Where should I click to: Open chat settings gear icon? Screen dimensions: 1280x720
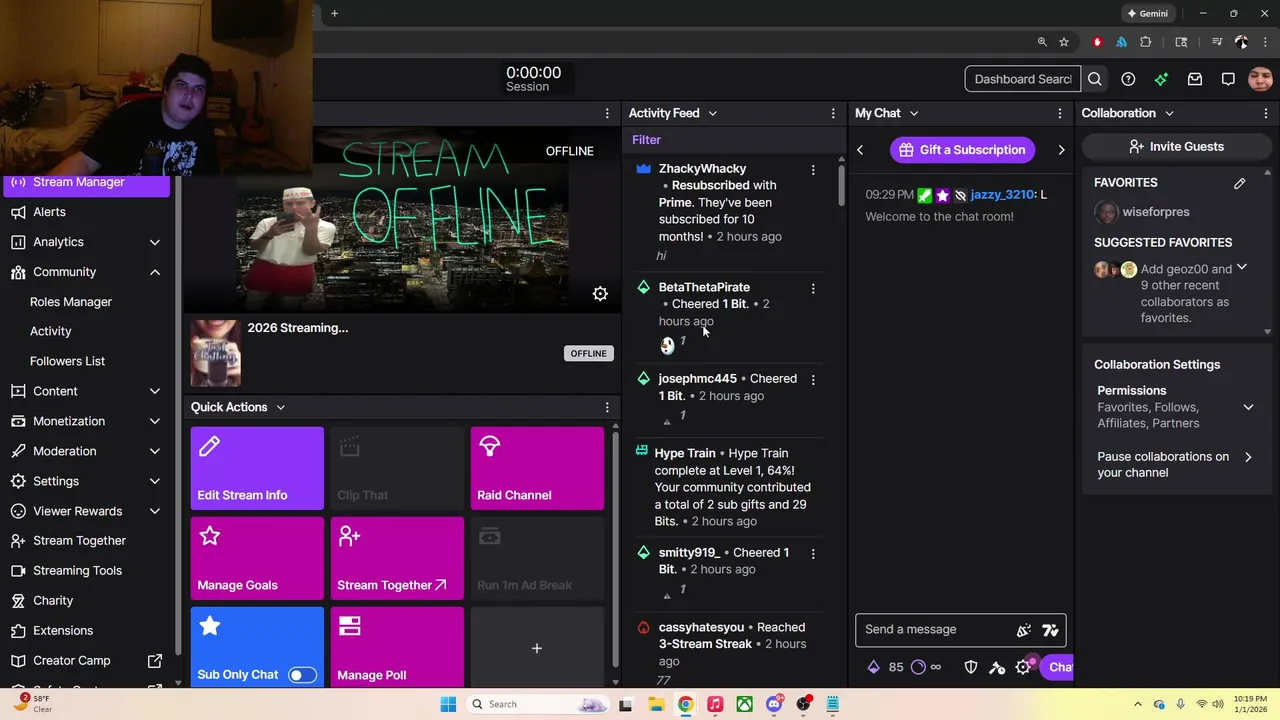pyautogui.click(x=1023, y=667)
